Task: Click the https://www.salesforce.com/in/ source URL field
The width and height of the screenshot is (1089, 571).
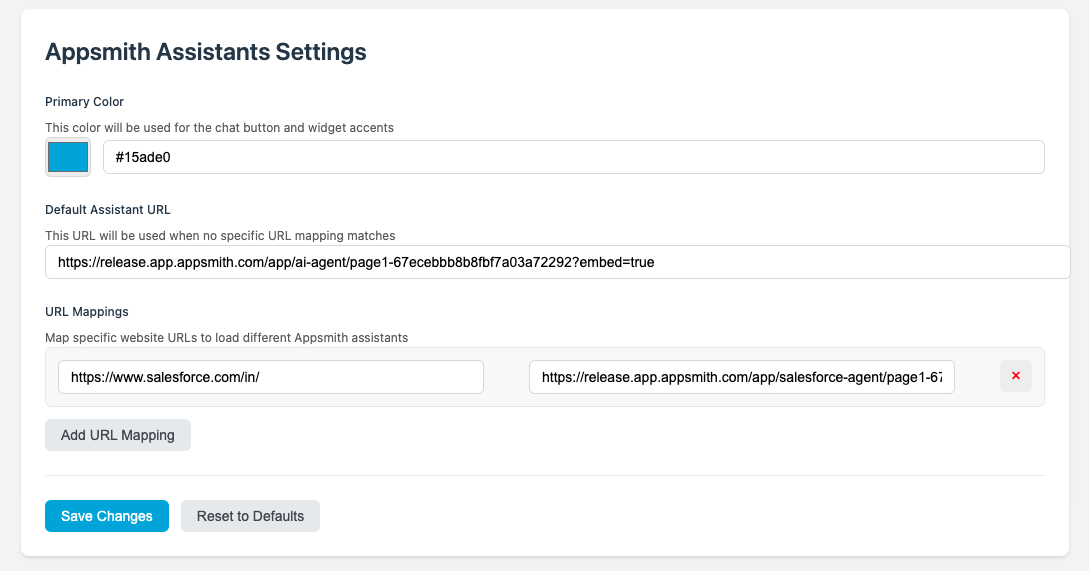Action: pyautogui.click(x=270, y=377)
